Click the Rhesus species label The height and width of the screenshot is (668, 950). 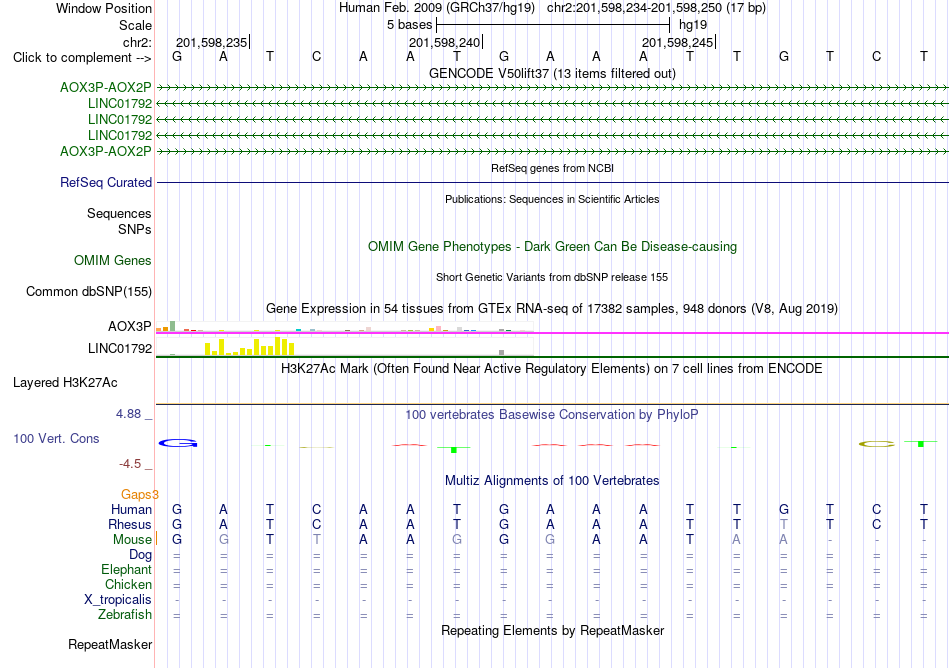click(x=130, y=524)
